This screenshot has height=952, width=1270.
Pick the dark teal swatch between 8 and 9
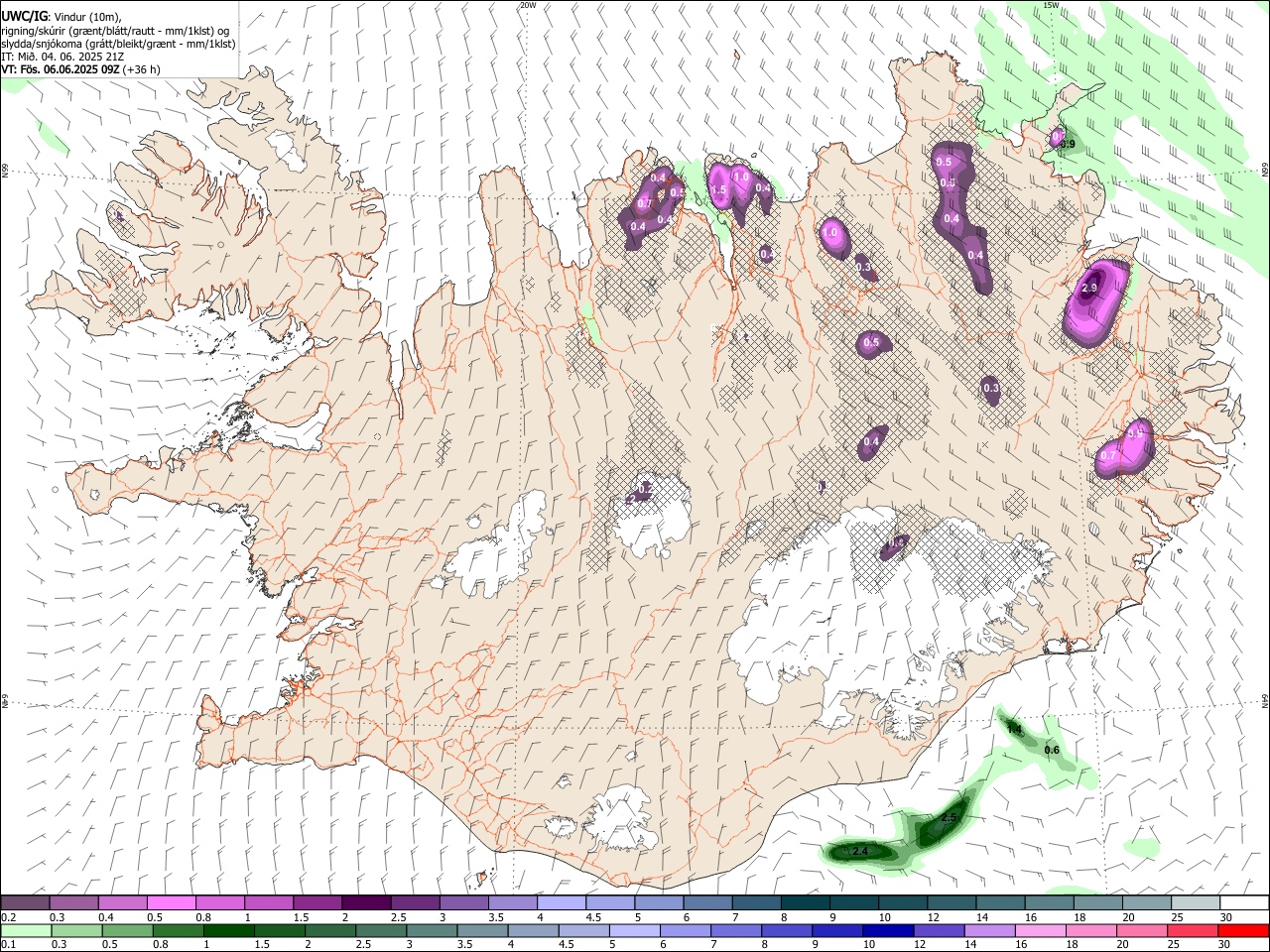click(805, 902)
